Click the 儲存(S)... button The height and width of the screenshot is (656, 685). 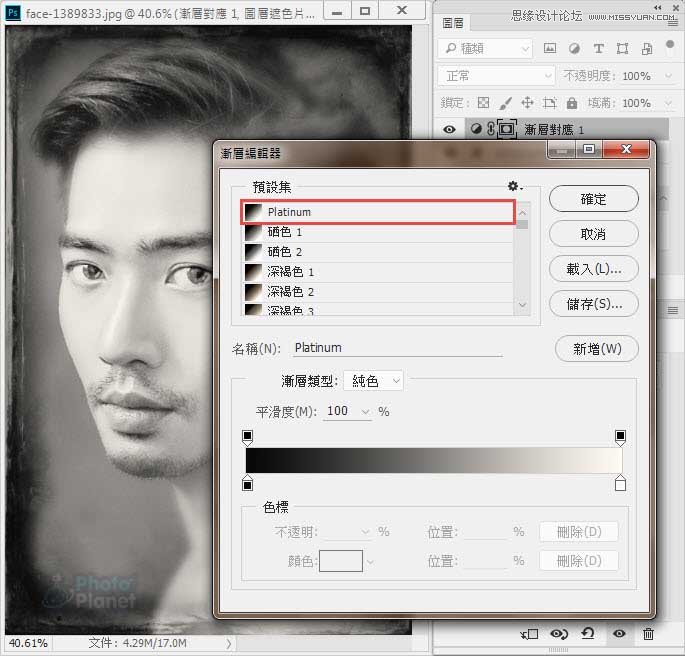pyautogui.click(x=593, y=304)
